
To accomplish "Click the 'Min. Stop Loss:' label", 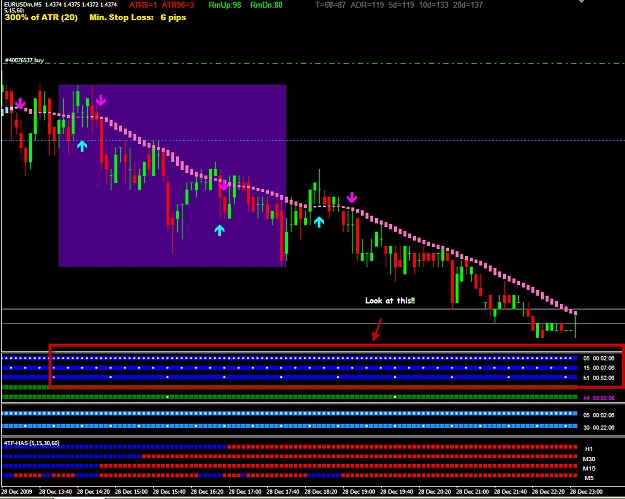I will 122,18.
